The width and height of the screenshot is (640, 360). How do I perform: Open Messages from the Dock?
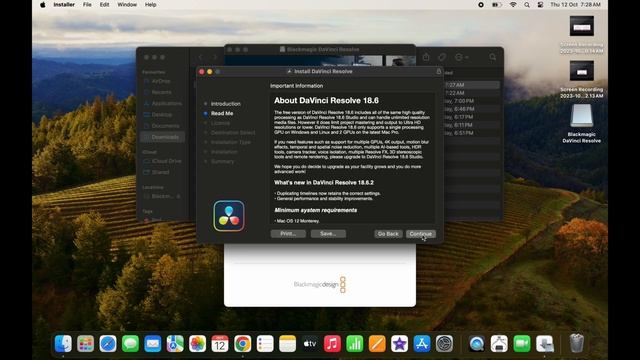click(x=130, y=344)
